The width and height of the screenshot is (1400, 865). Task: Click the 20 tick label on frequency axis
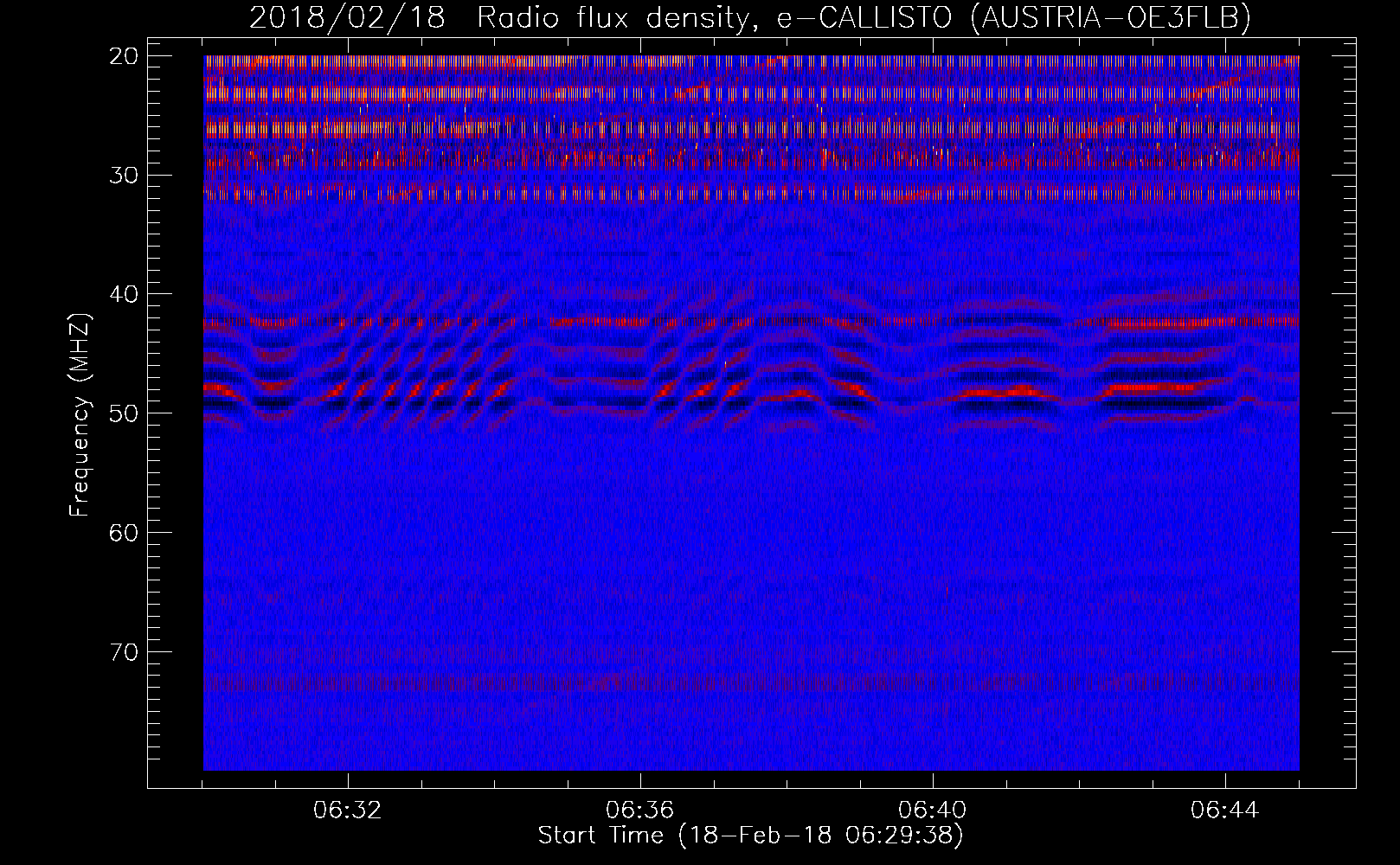(125, 56)
